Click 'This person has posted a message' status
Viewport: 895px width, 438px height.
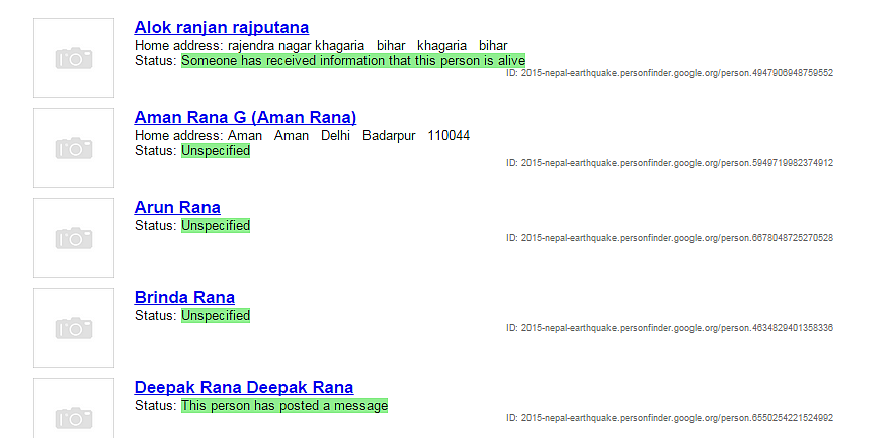click(284, 406)
